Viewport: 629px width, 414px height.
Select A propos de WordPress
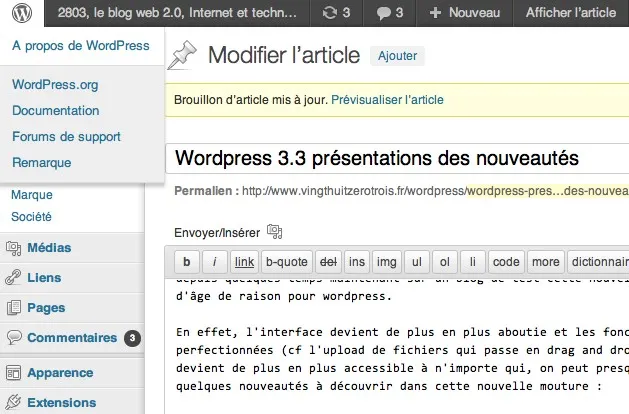pos(81,46)
